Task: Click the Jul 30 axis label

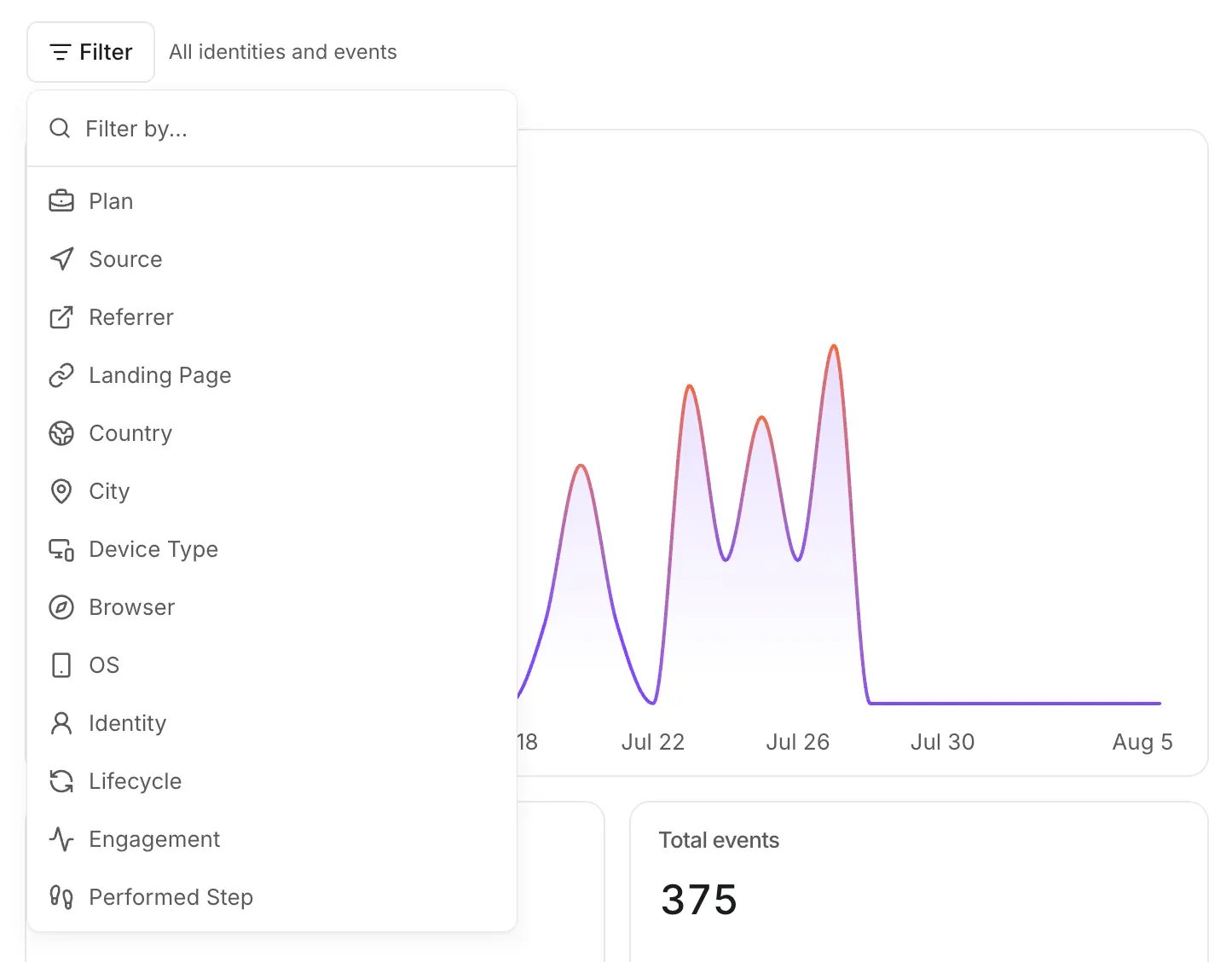Action: [942, 742]
